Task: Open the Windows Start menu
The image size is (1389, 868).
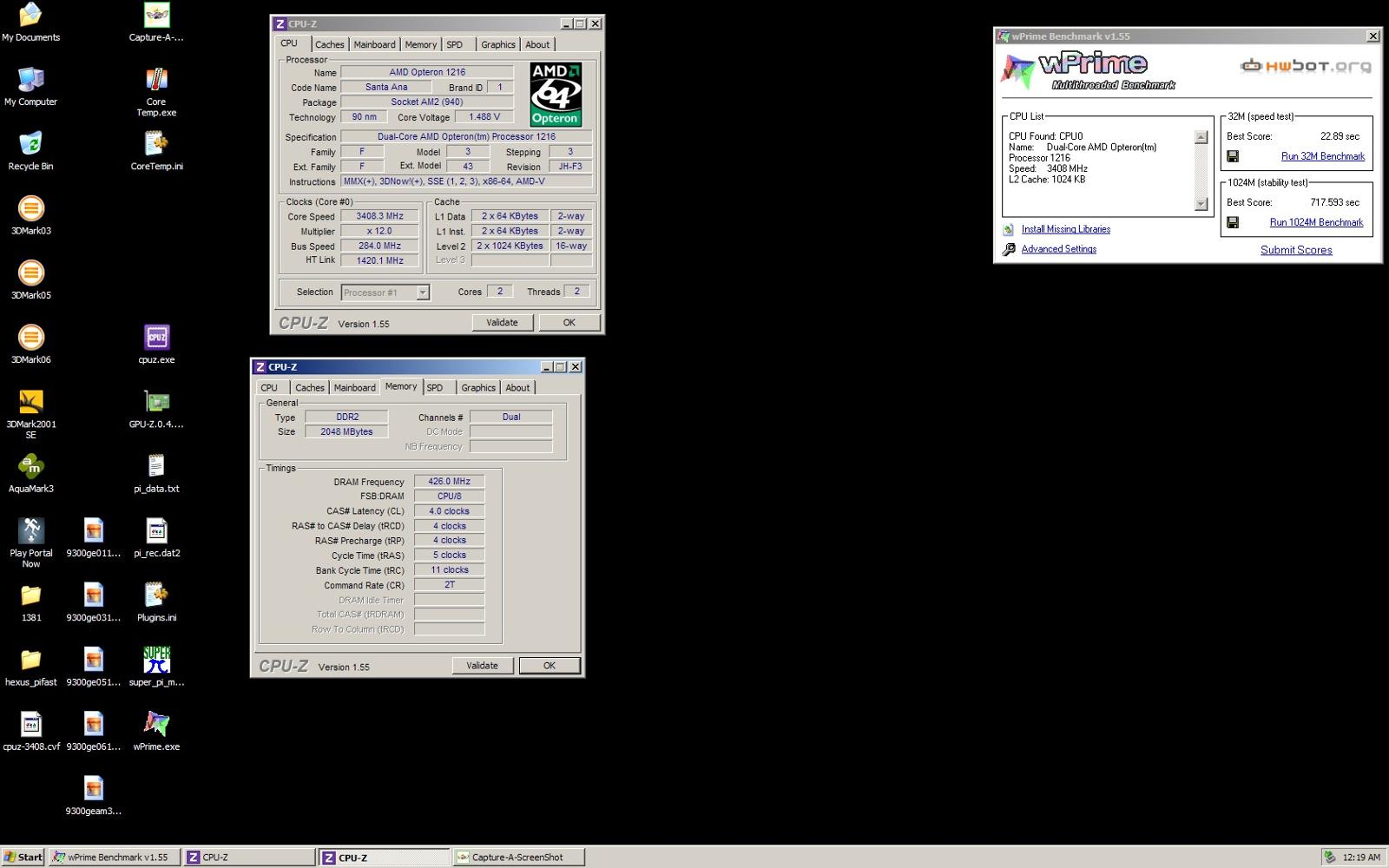Action: (23, 857)
